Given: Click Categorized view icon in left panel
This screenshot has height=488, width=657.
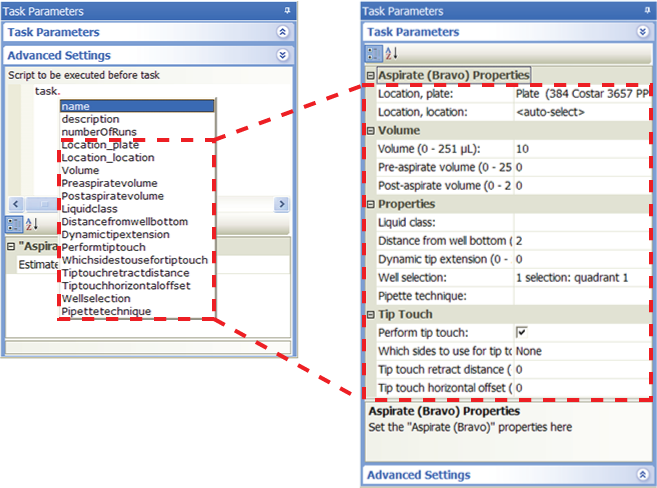Looking at the screenshot, I should click(13, 224).
